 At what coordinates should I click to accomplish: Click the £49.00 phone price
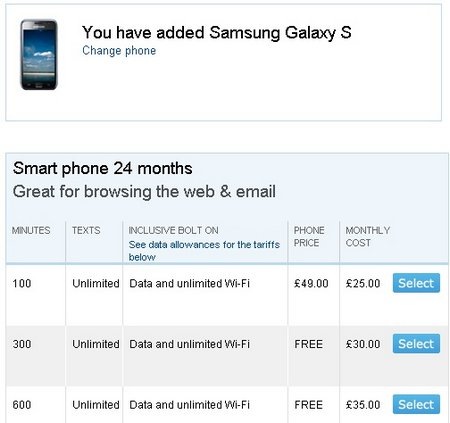[x=311, y=283]
